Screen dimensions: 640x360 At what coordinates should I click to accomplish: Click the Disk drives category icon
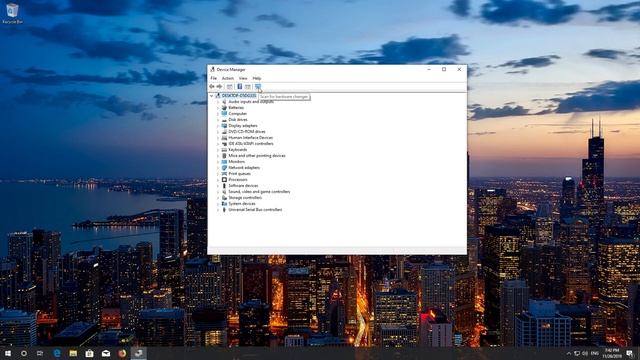pyautogui.click(x=224, y=120)
